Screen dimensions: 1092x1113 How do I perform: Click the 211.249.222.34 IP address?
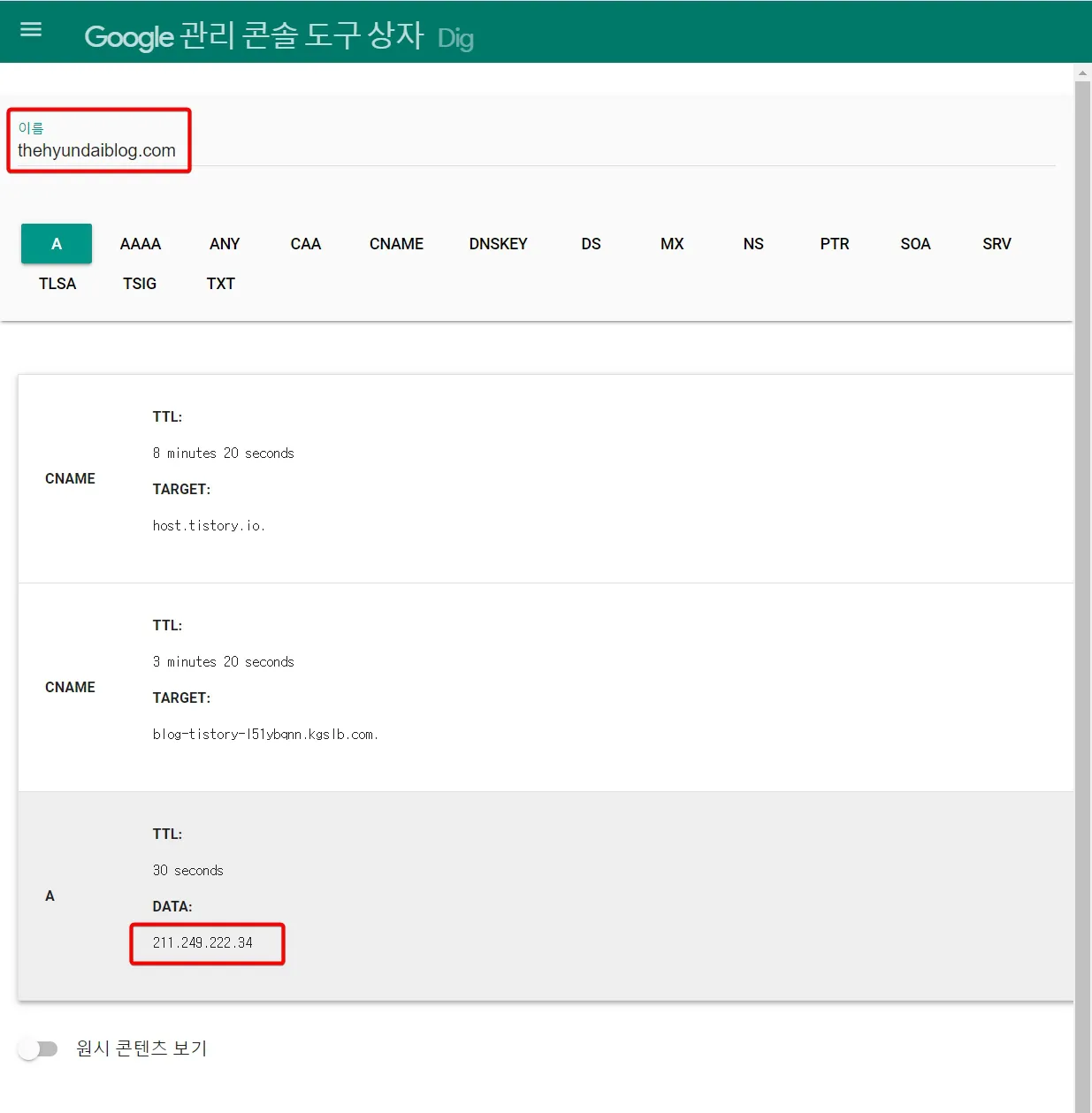202,942
